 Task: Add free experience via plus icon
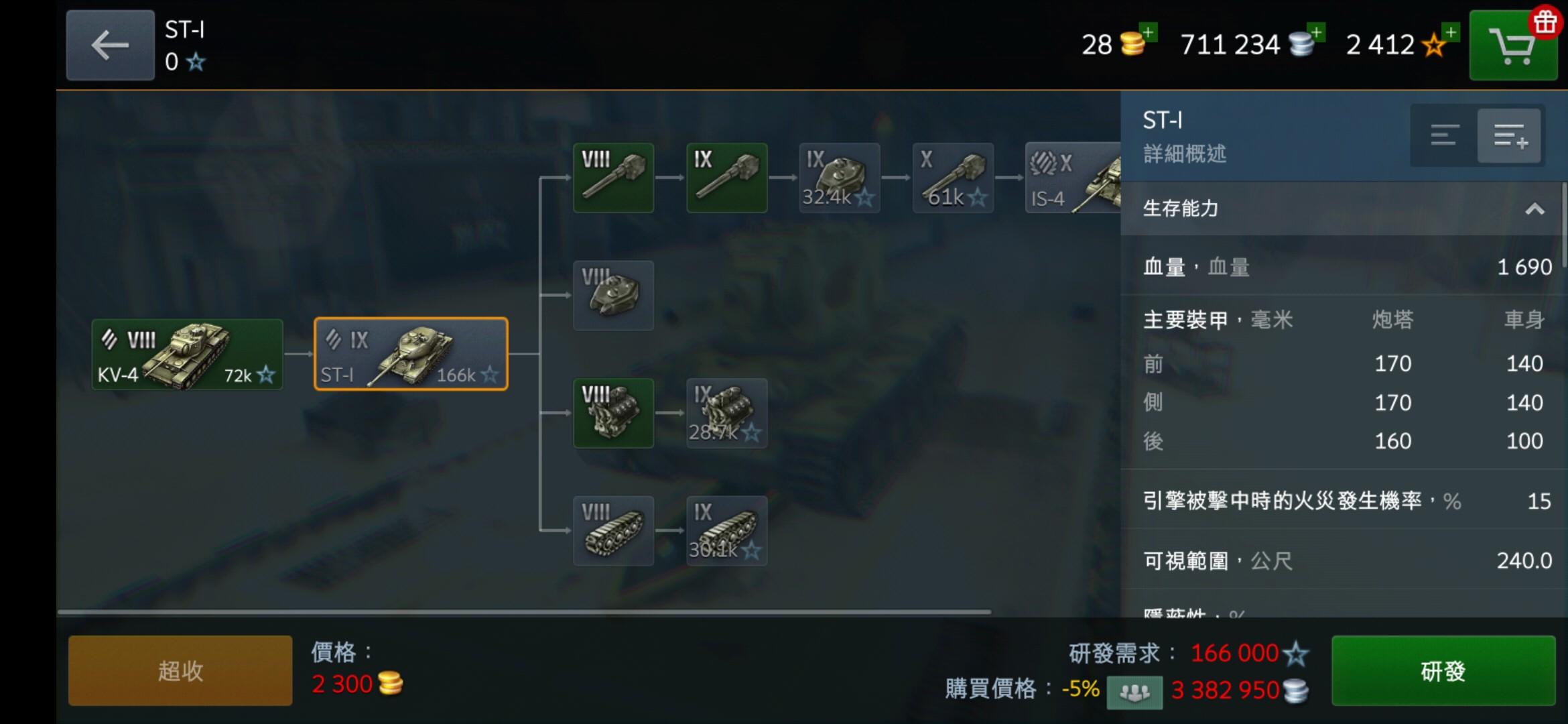1450,32
